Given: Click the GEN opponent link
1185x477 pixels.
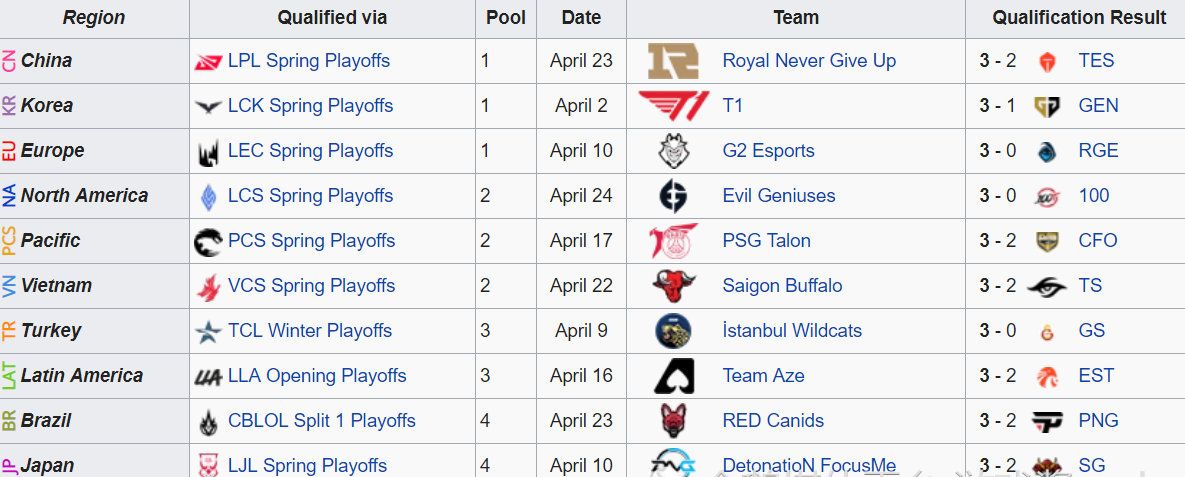Looking at the screenshot, I should [1098, 106].
